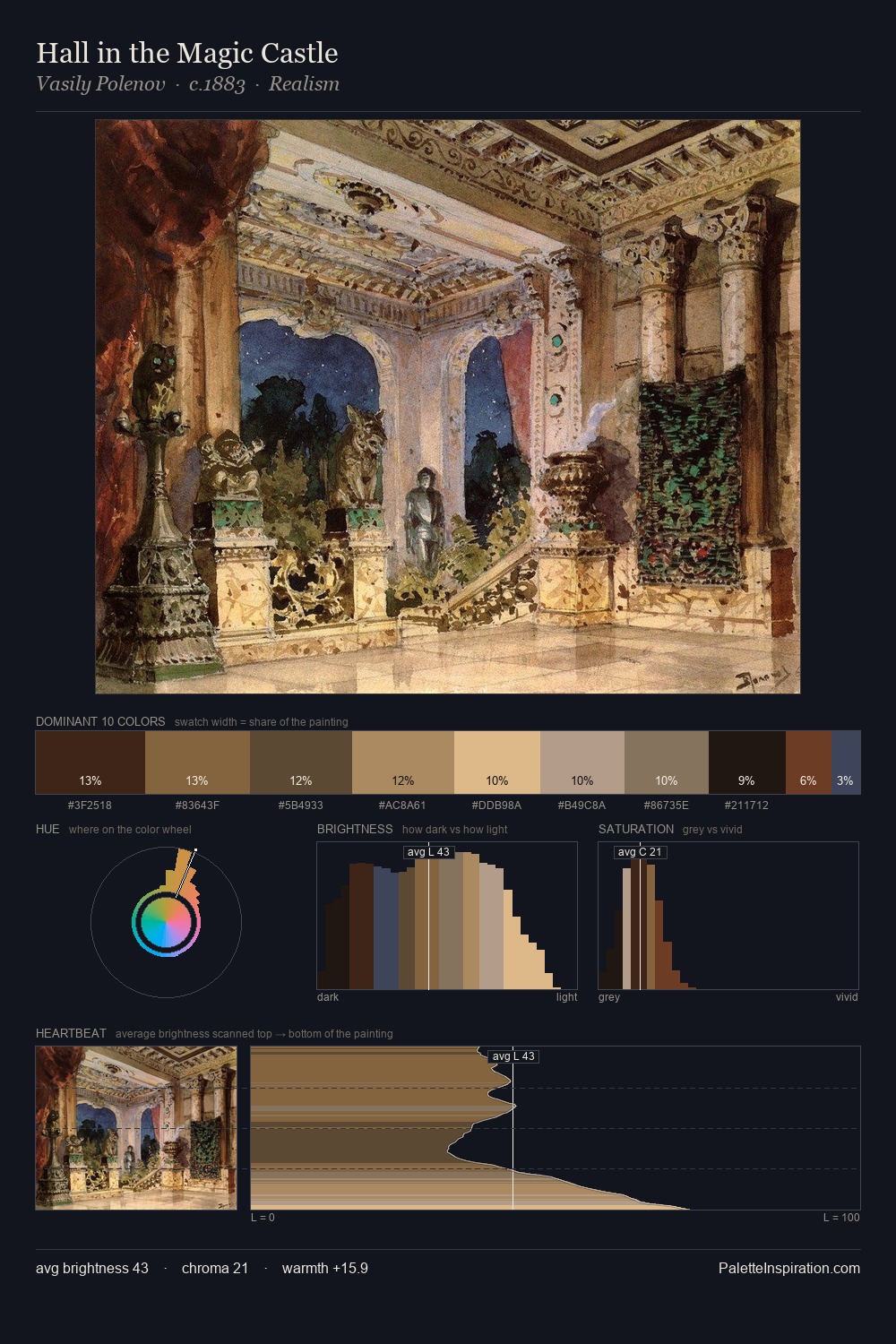Click the 'chroma 21' footer stat

(215, 1269)
